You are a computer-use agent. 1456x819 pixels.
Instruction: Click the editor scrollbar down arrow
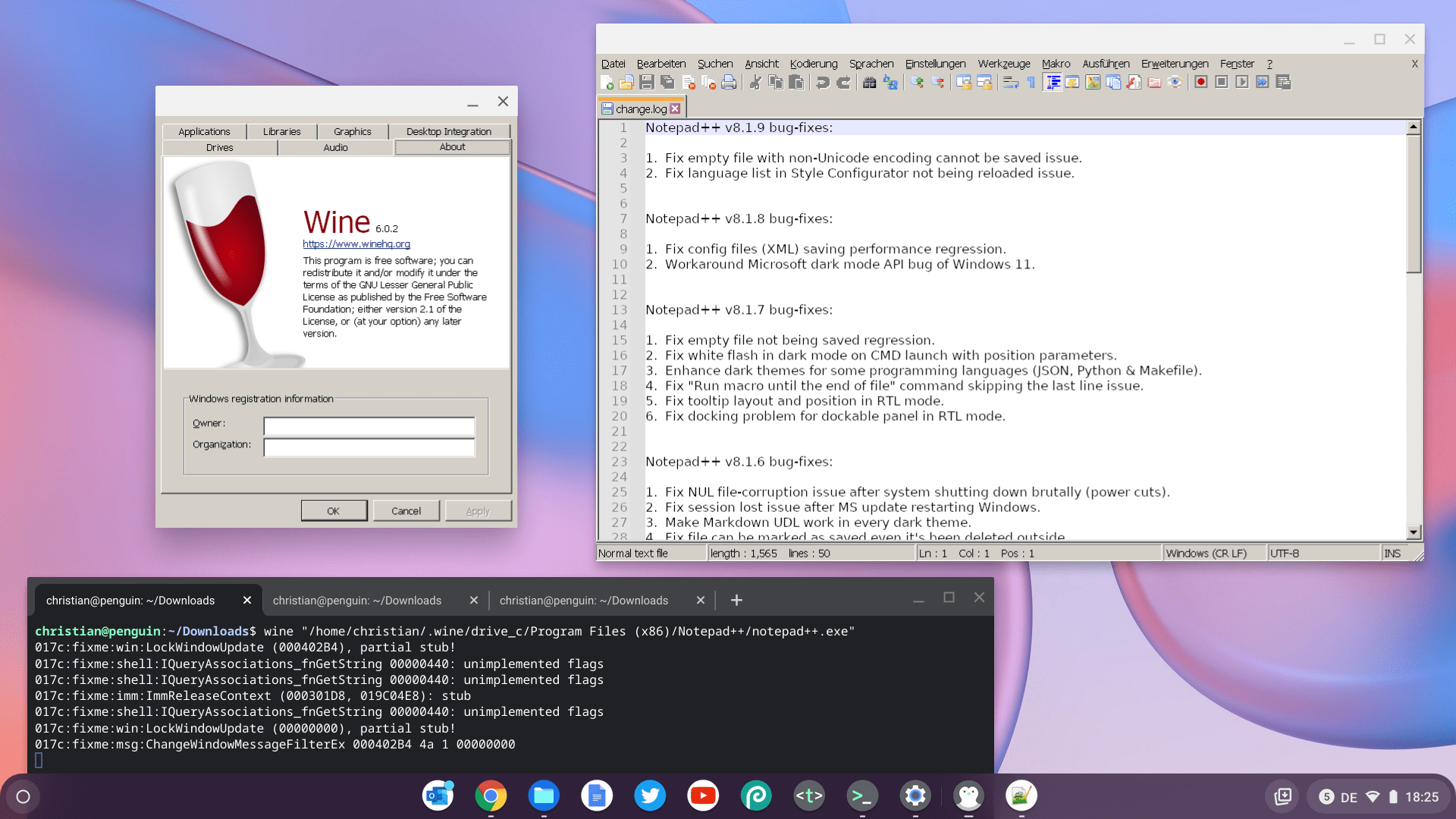pos(1413,532)
